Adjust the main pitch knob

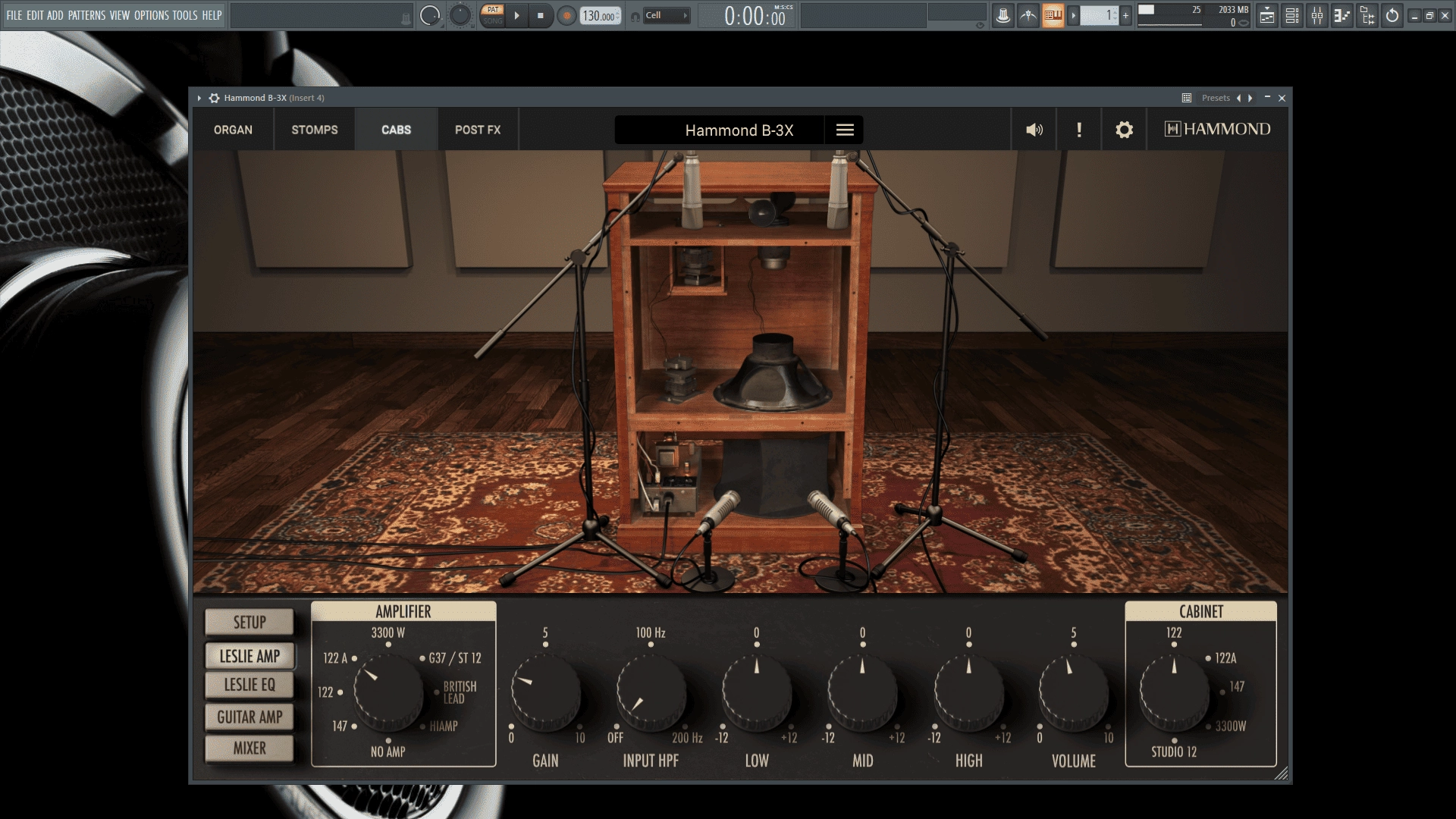460,15
